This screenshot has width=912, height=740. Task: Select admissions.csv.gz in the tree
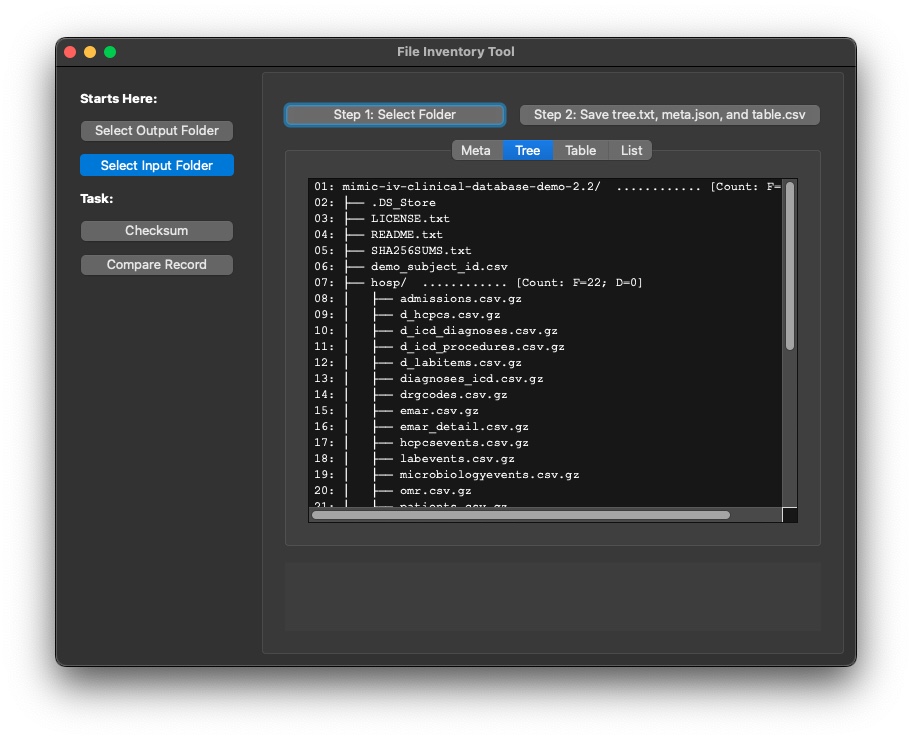click(461, 298)
